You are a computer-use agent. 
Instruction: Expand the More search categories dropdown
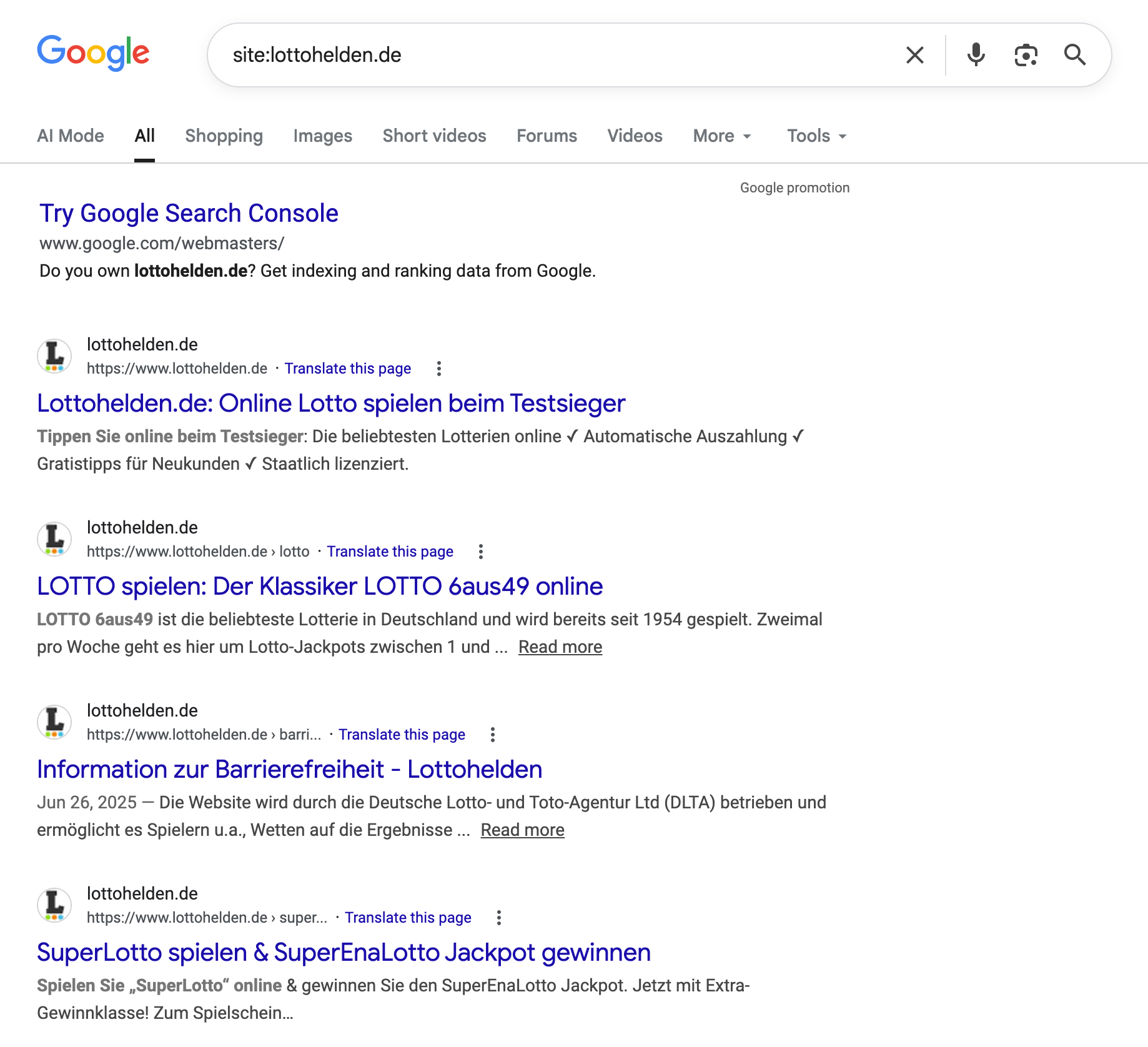[x=721, y=136]
